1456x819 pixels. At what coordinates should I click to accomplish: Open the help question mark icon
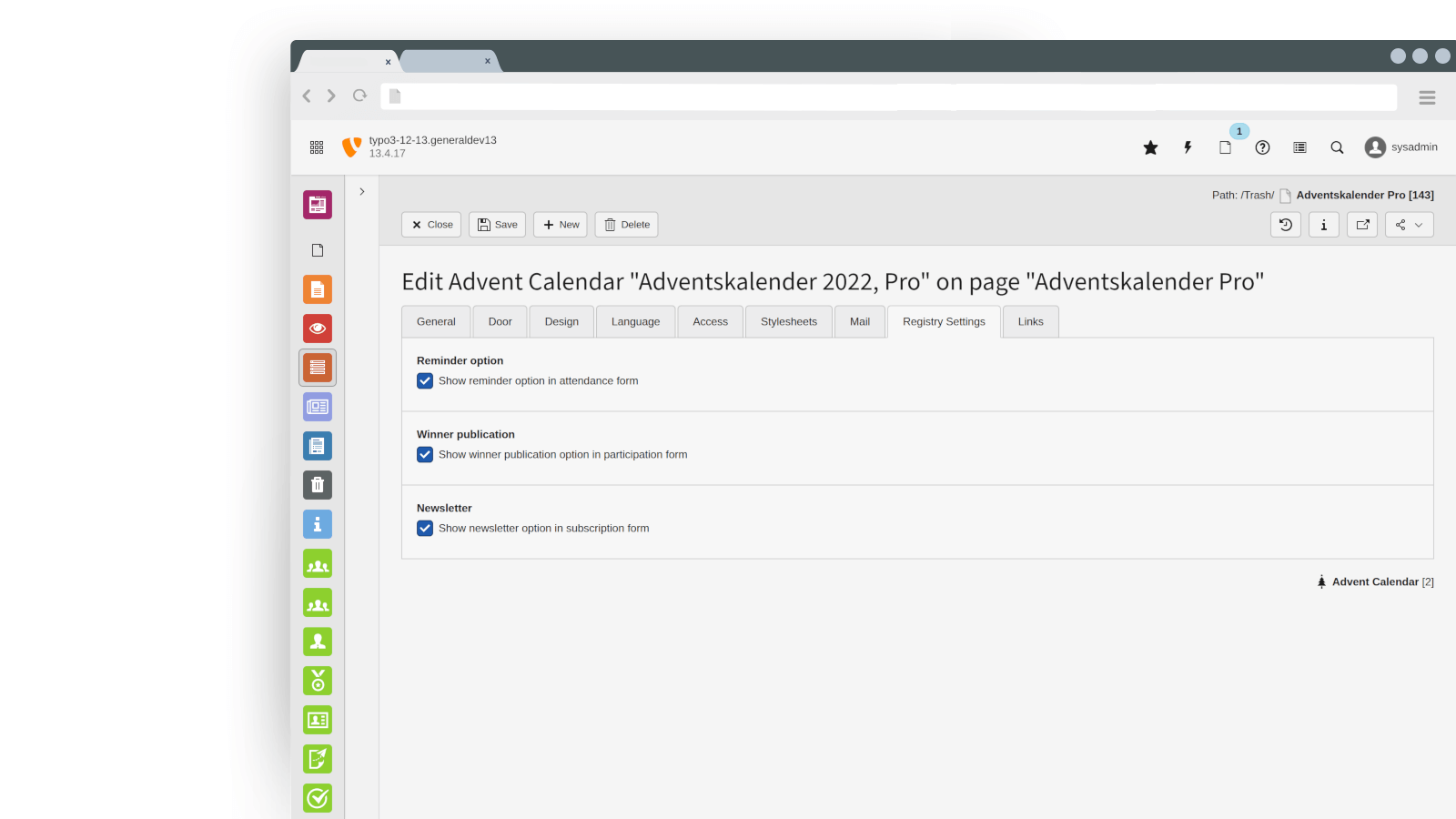pos(1262,147)
